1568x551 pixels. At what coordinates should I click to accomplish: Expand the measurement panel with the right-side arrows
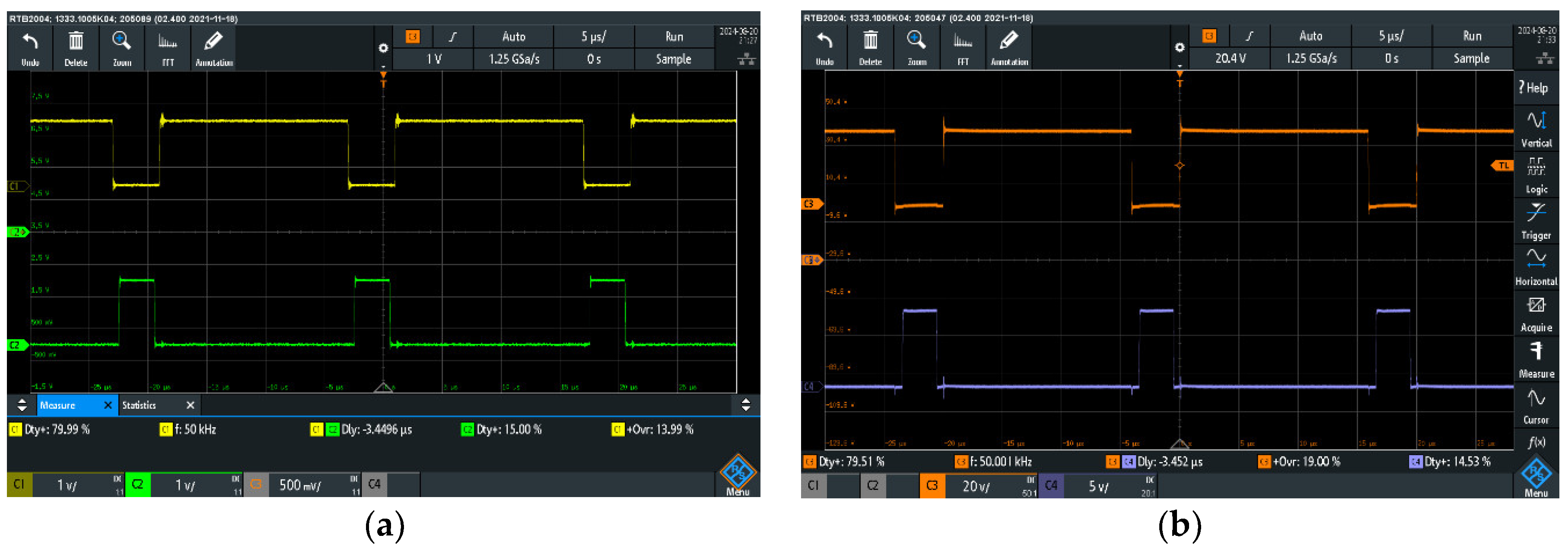coord(746,405)
